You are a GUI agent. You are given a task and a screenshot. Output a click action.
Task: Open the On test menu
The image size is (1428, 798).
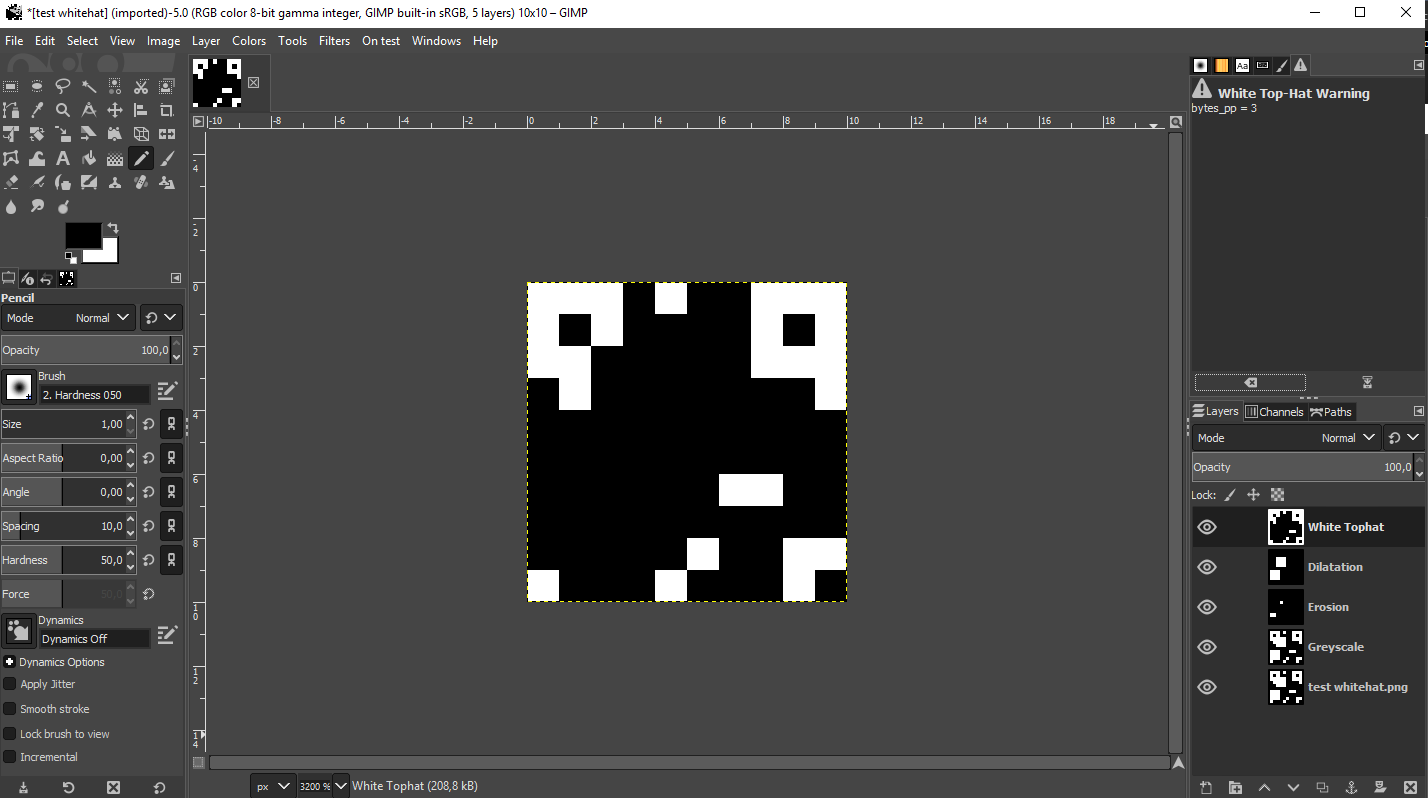[x=381, y=41]
